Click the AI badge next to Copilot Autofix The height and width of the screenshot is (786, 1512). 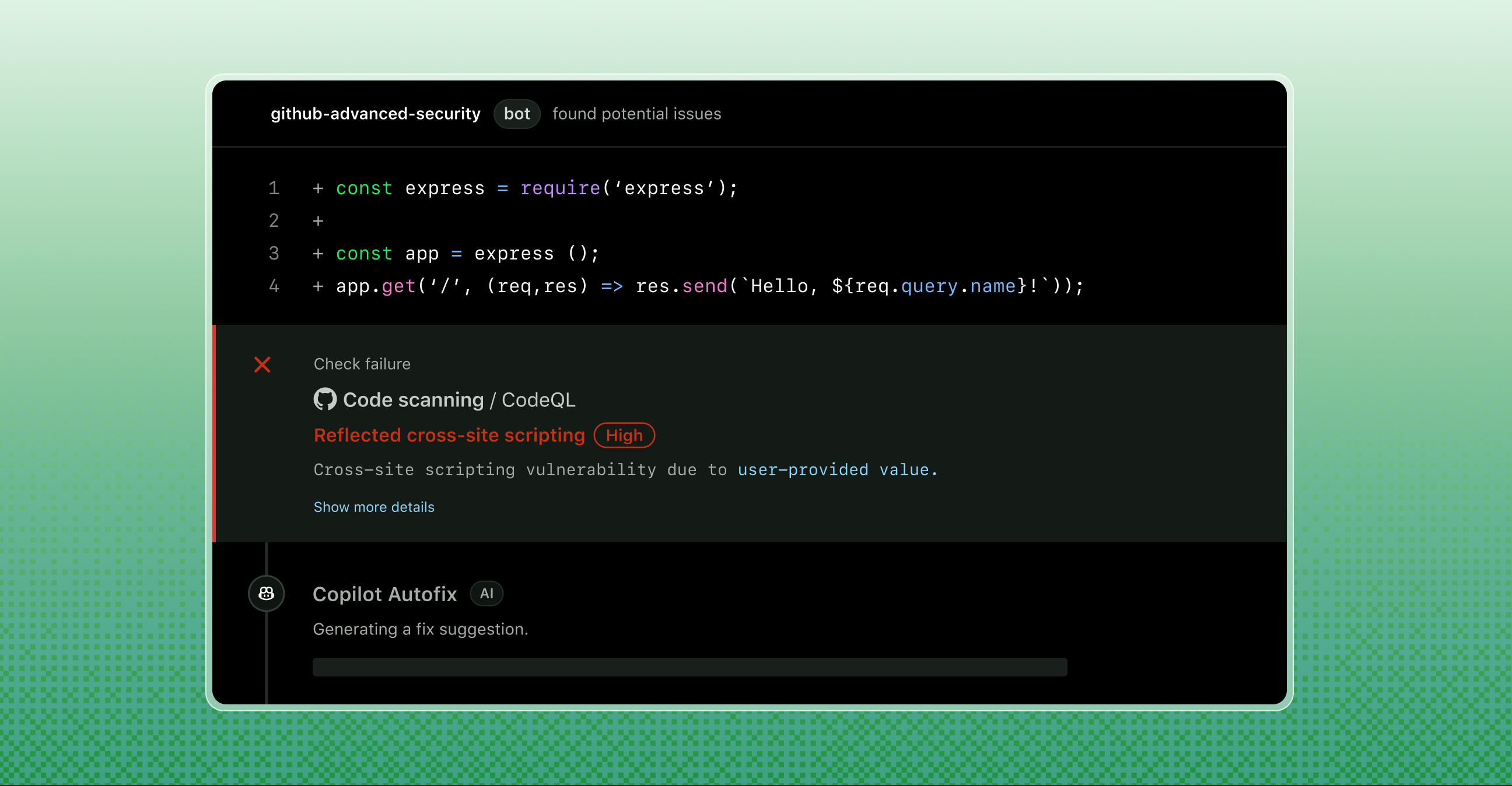[487, 594]
